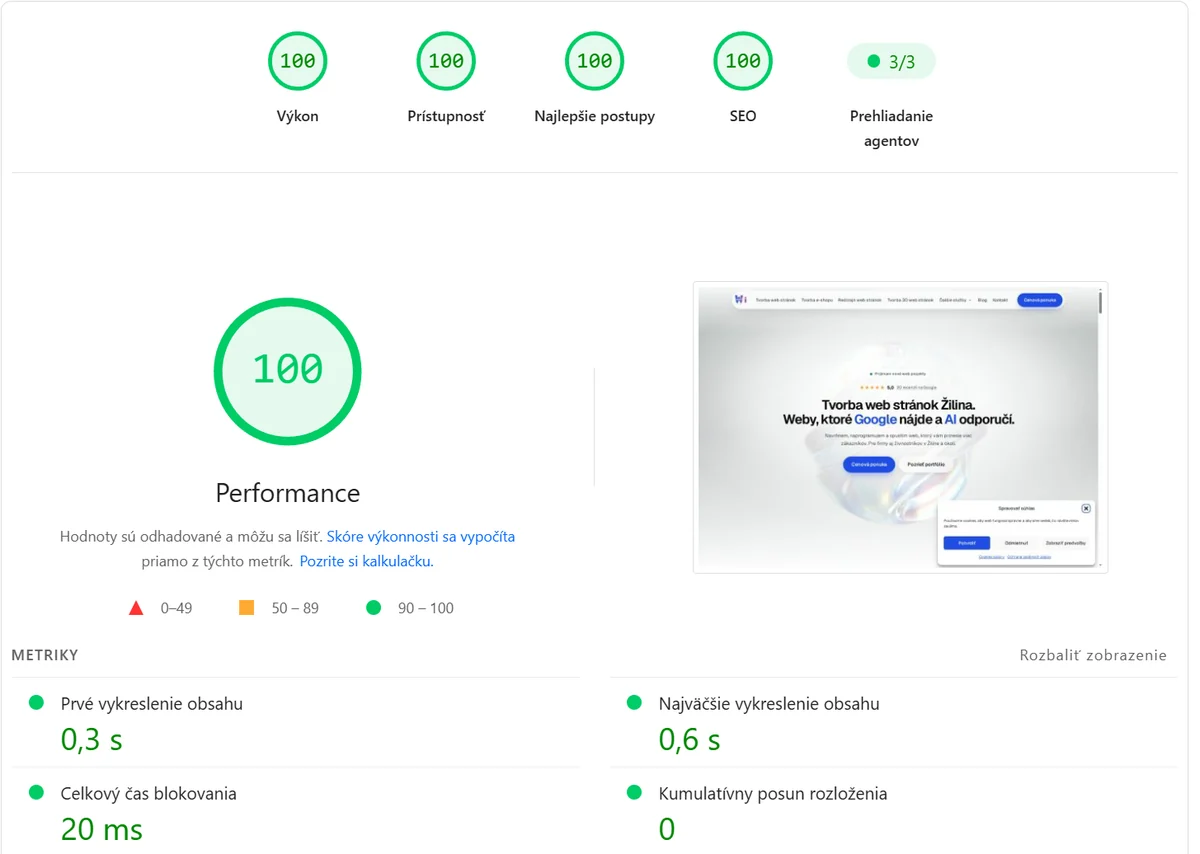Click the large Performance 100 gauge

point(288,371)
